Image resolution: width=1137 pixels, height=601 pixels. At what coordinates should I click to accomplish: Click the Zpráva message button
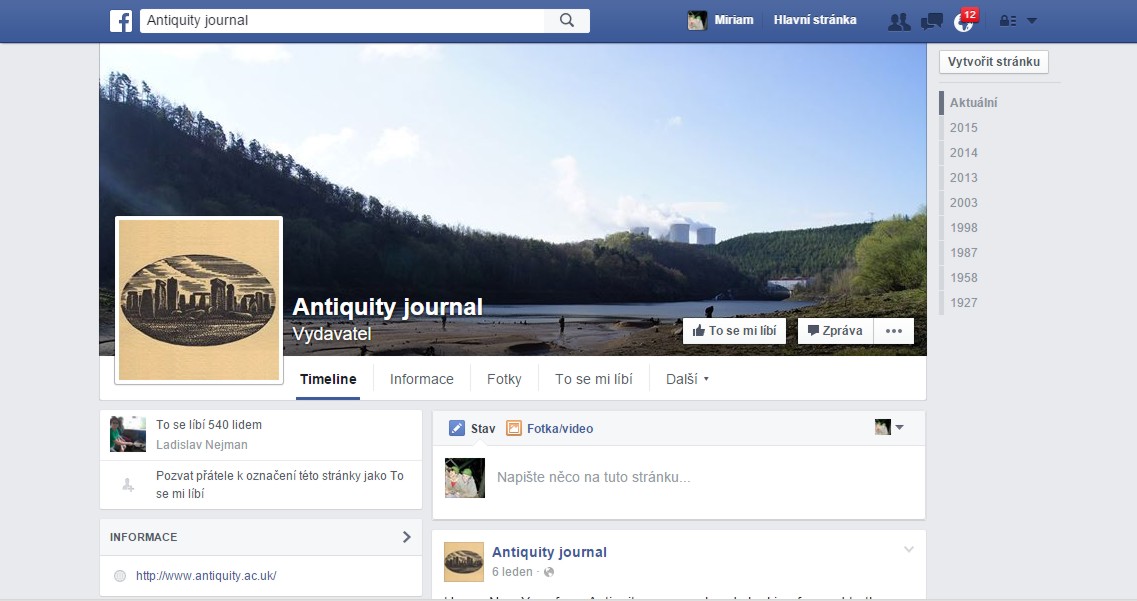tap(835, 331)
